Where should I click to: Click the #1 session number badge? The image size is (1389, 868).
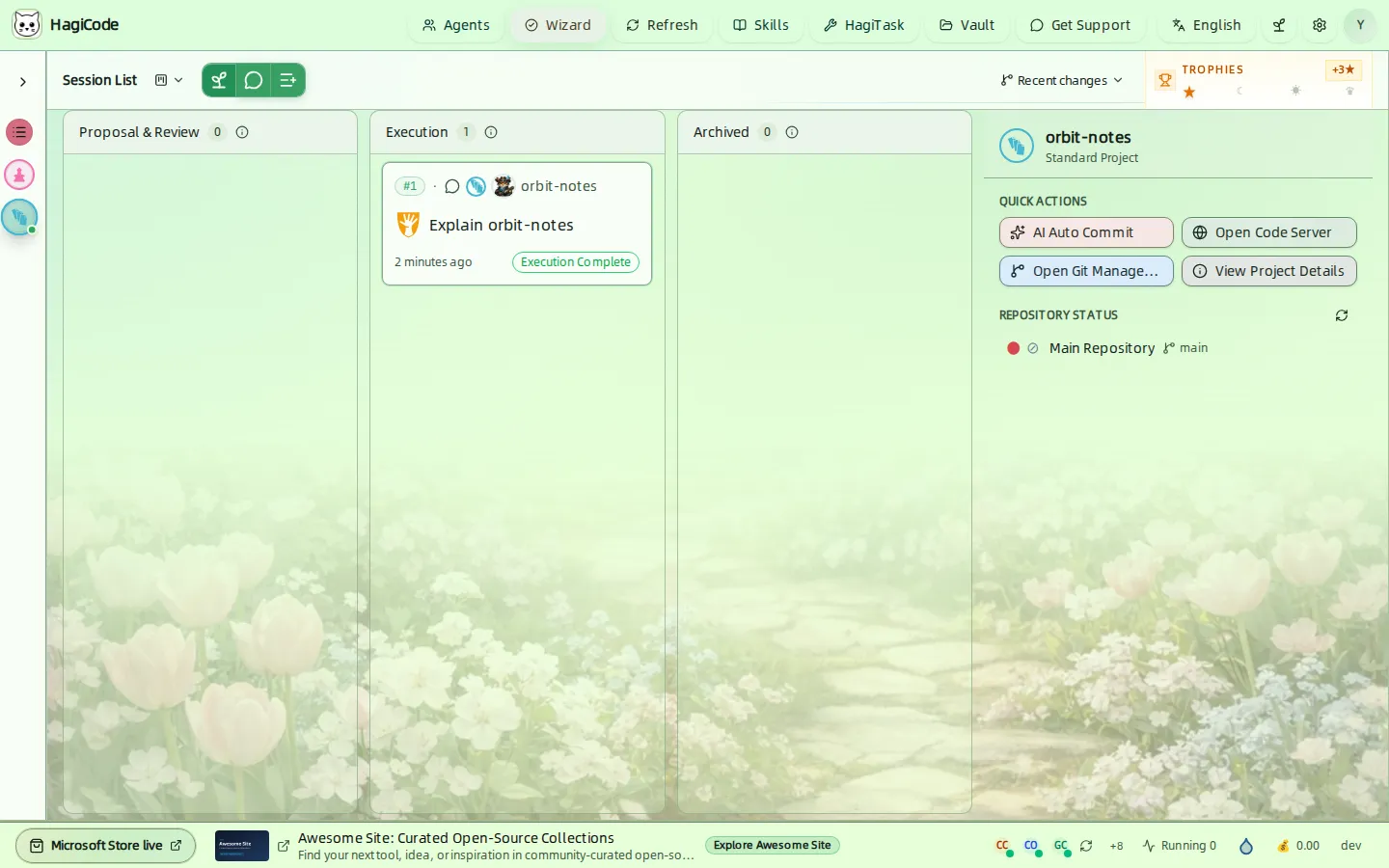(410, 186)
